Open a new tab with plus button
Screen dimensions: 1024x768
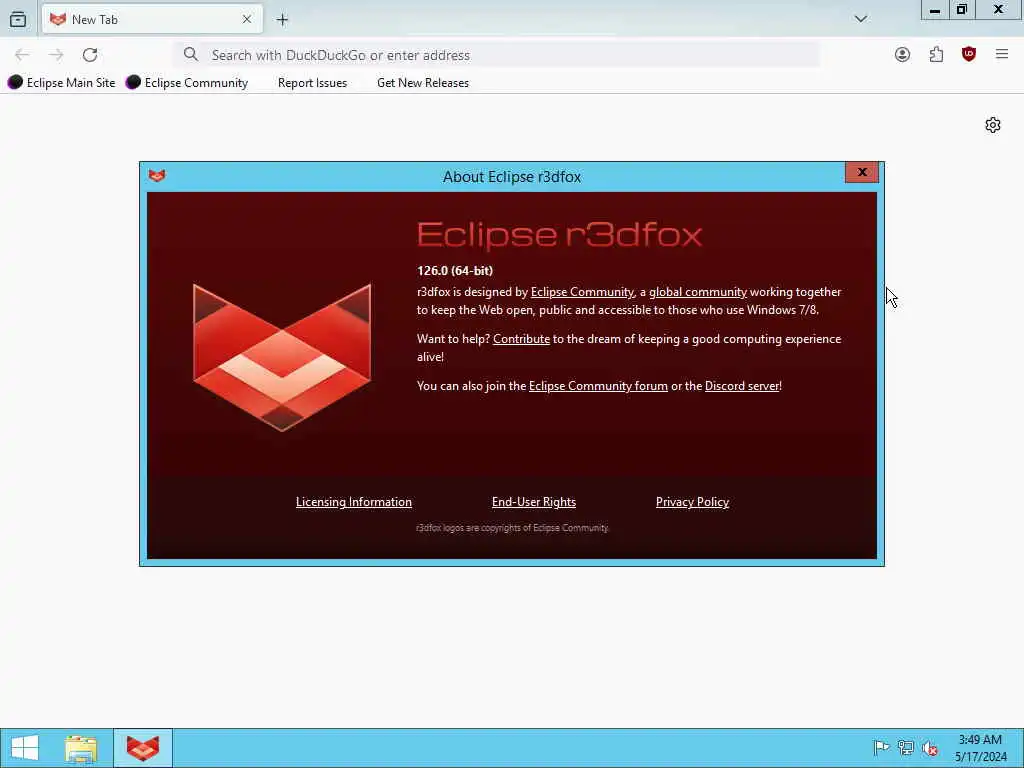pyautogui.click(x=282, y=20)
